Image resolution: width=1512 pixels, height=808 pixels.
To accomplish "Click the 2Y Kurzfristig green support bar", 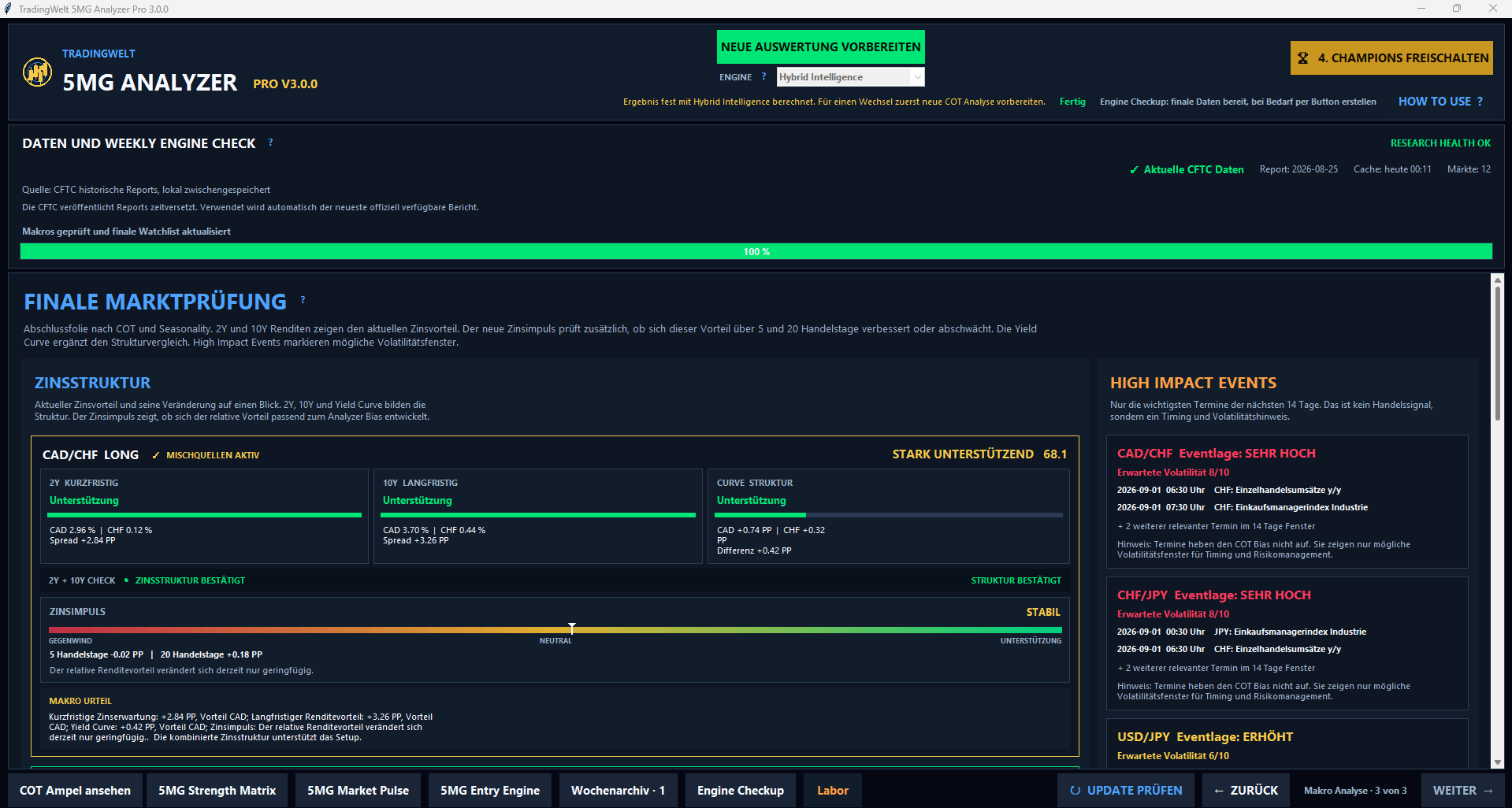I will [x=205, y=515].
